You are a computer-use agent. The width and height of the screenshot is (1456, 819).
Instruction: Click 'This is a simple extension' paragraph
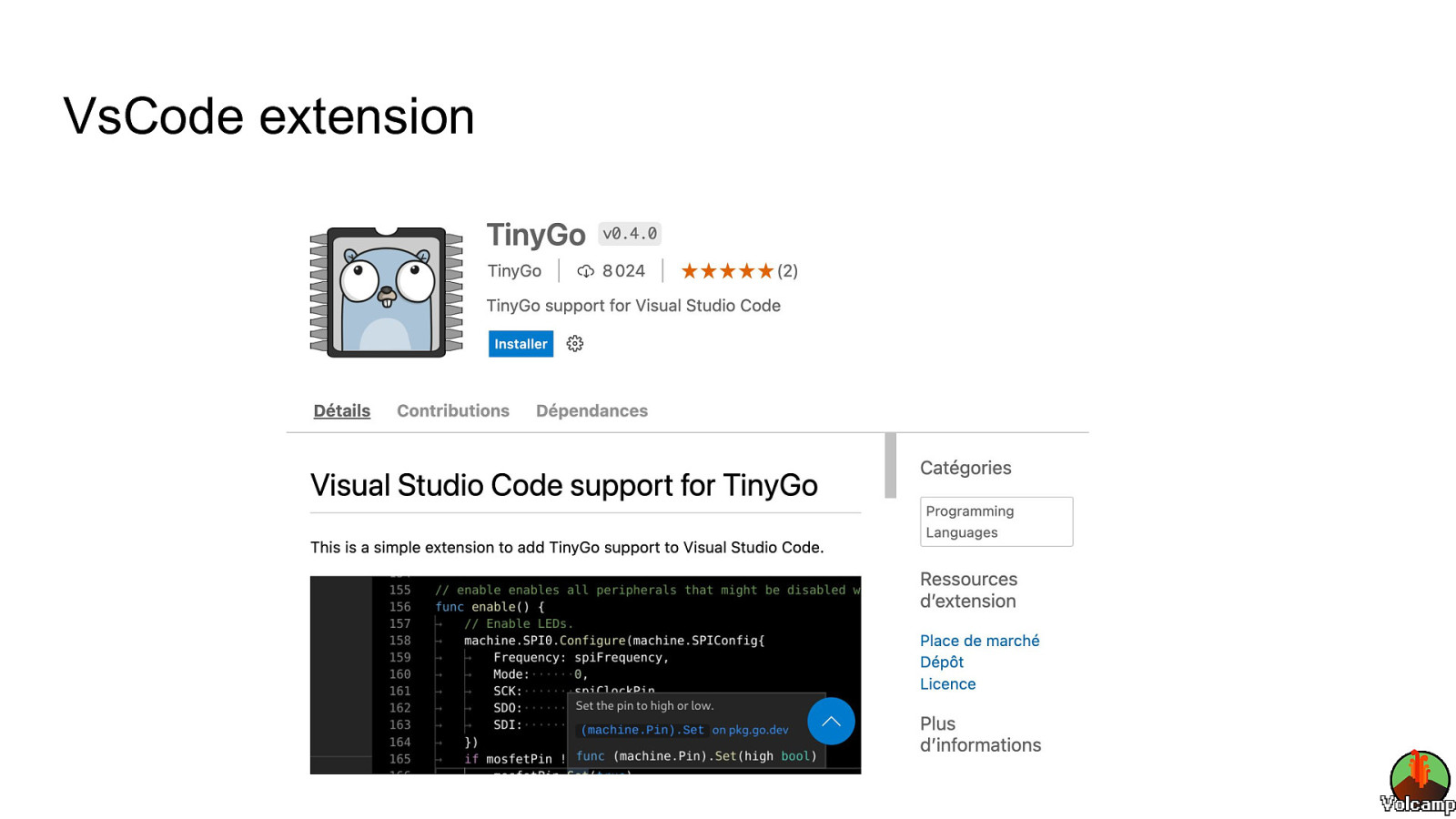point(567,548)
